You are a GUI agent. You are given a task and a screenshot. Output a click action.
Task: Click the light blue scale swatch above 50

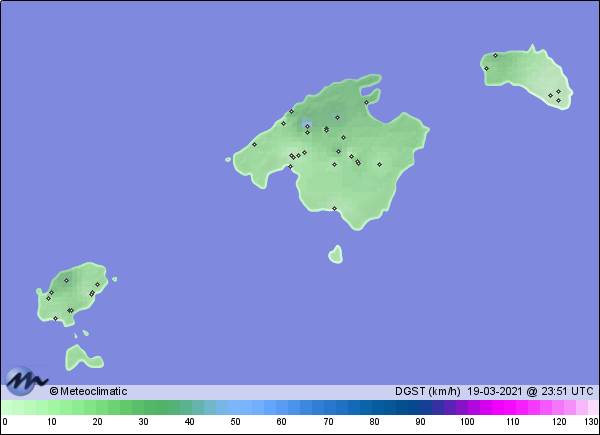tap(236, 408)
